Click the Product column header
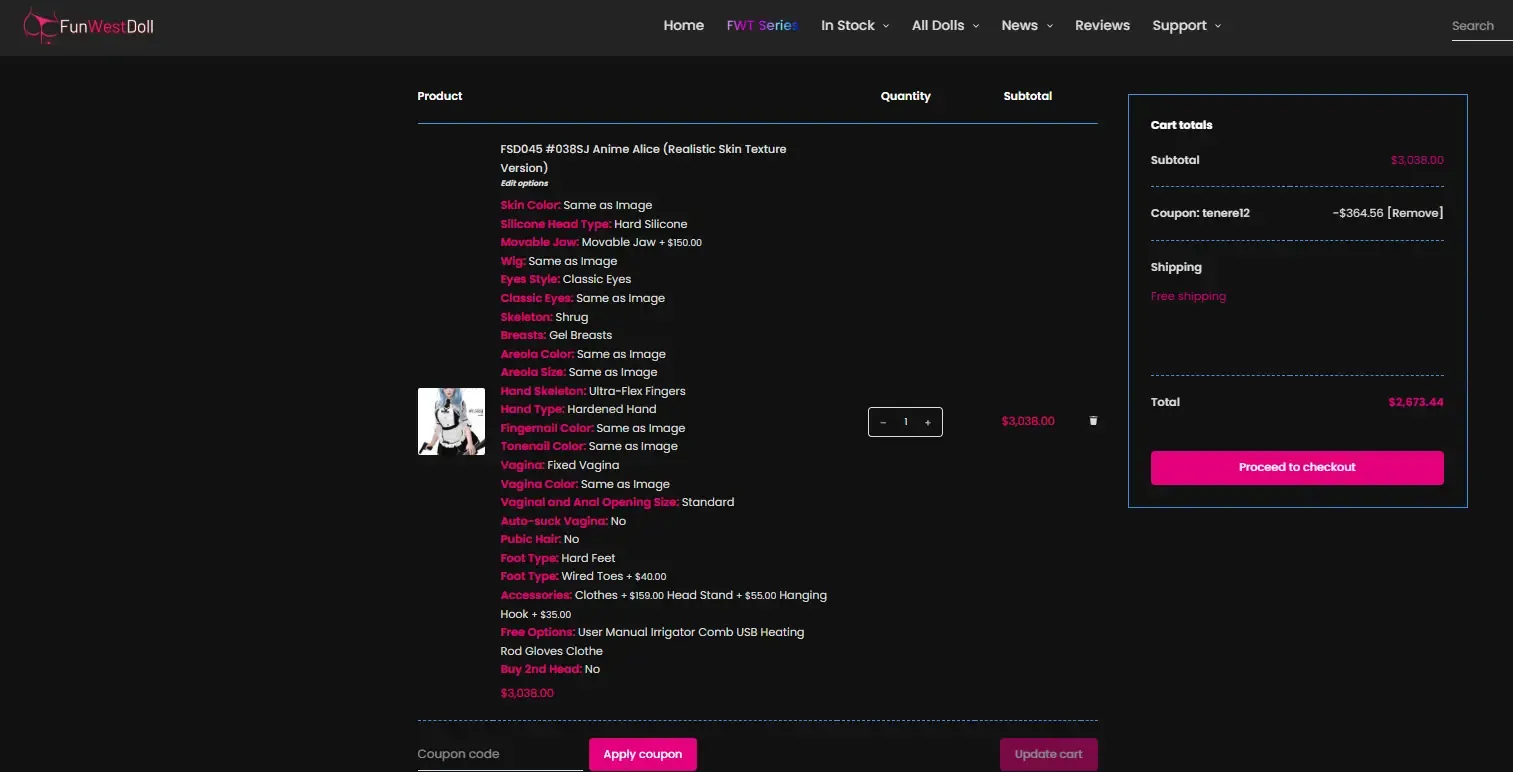The height and width of the screenshot is (772, 1513). (440, 96)
